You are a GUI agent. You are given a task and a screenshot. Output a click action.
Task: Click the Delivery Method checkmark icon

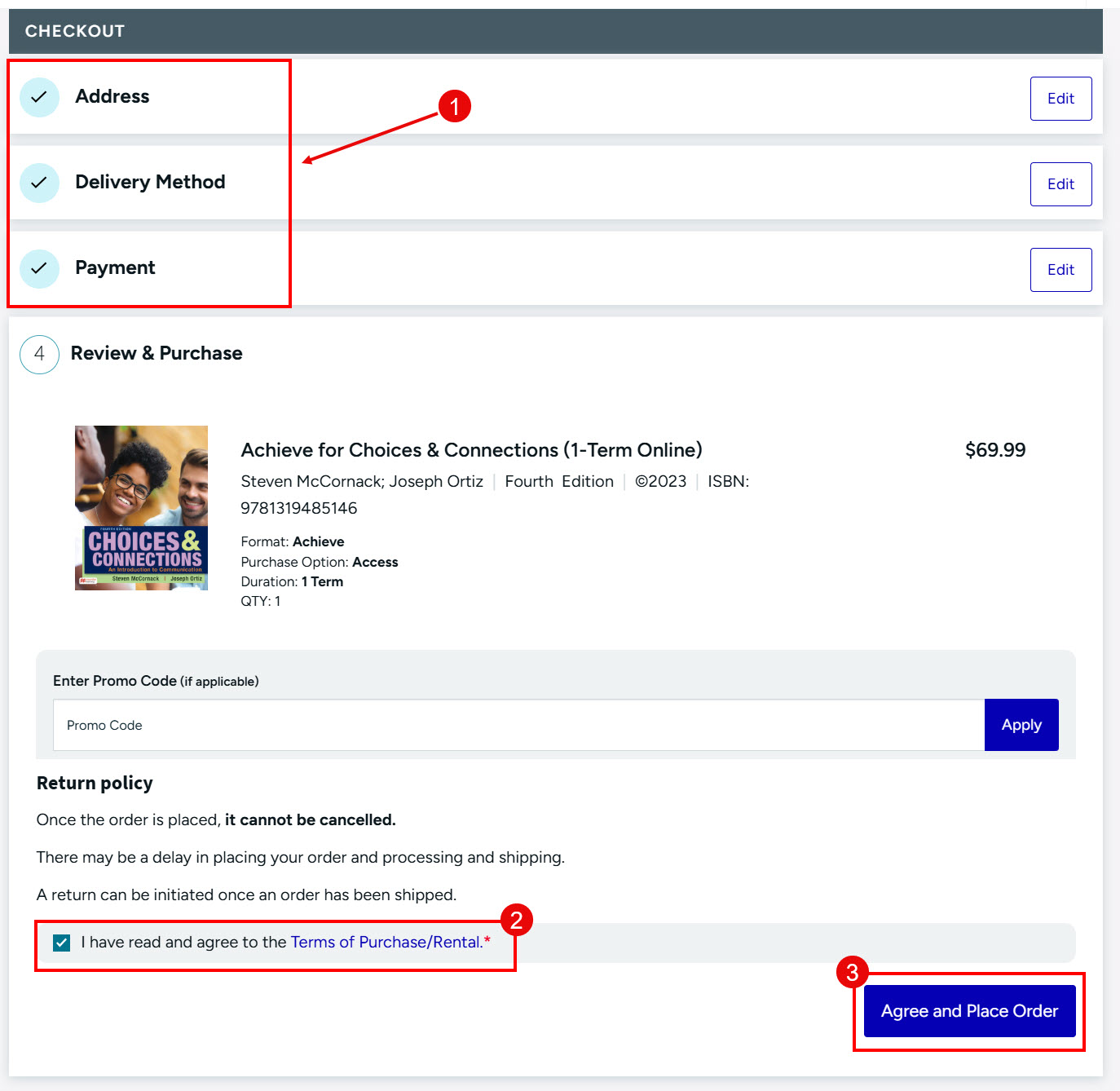point(39,183)
